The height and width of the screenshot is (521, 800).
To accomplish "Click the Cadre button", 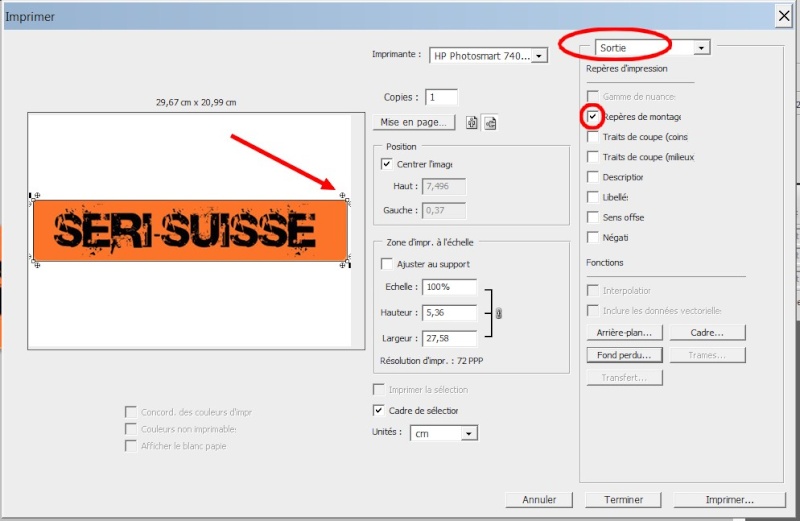I will (x=707, y=333).
